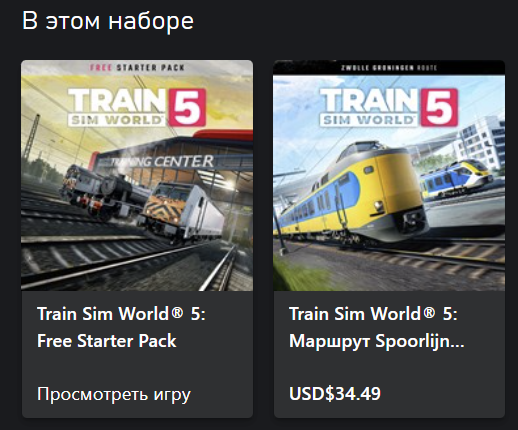Click the small blue-white train in the background
Viewport: 518px width, 430px height.
(456, 178)
